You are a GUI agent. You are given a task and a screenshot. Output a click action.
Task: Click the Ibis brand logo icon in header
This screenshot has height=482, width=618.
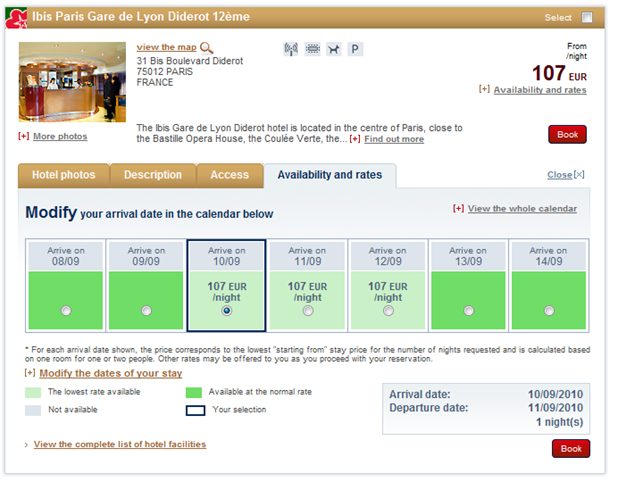click(16, 18)
